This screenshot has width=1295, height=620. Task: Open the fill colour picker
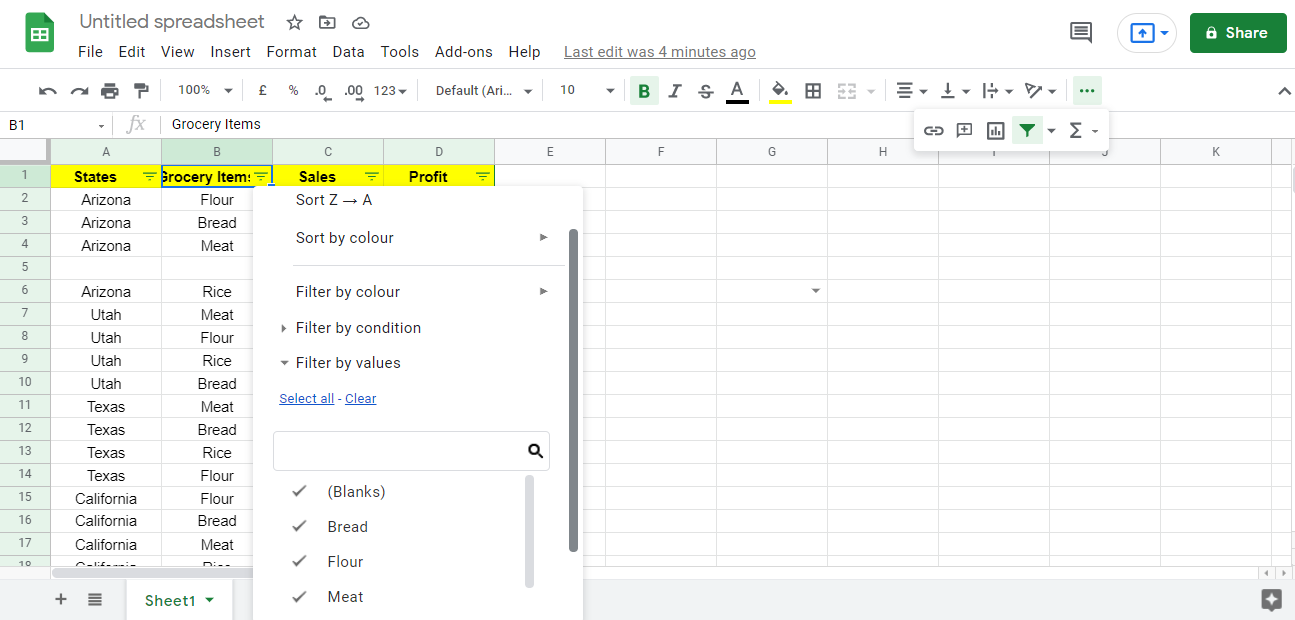click(x=780, y=91)
